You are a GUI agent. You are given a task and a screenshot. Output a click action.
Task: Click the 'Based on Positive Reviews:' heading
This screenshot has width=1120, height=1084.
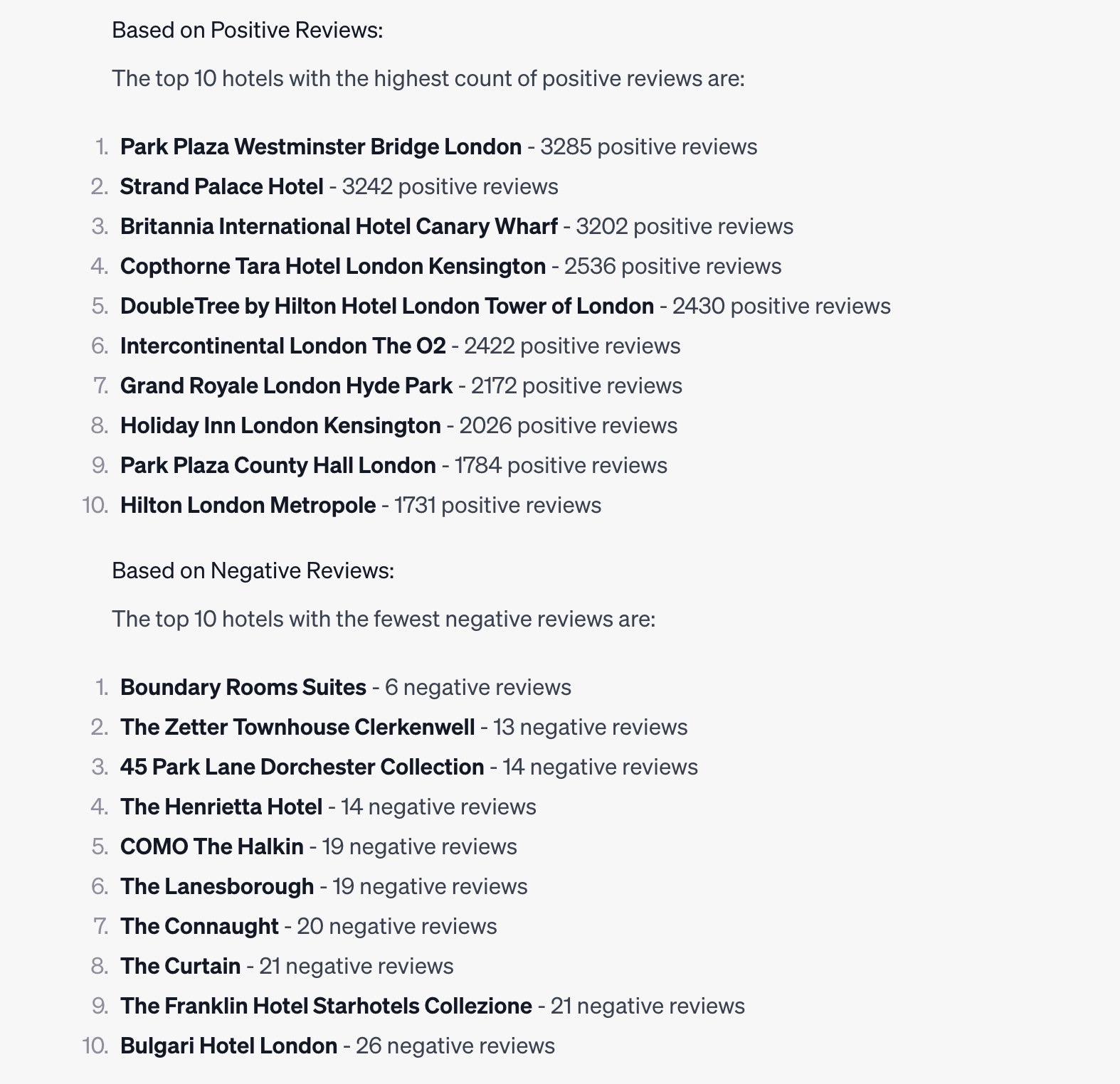248,30
